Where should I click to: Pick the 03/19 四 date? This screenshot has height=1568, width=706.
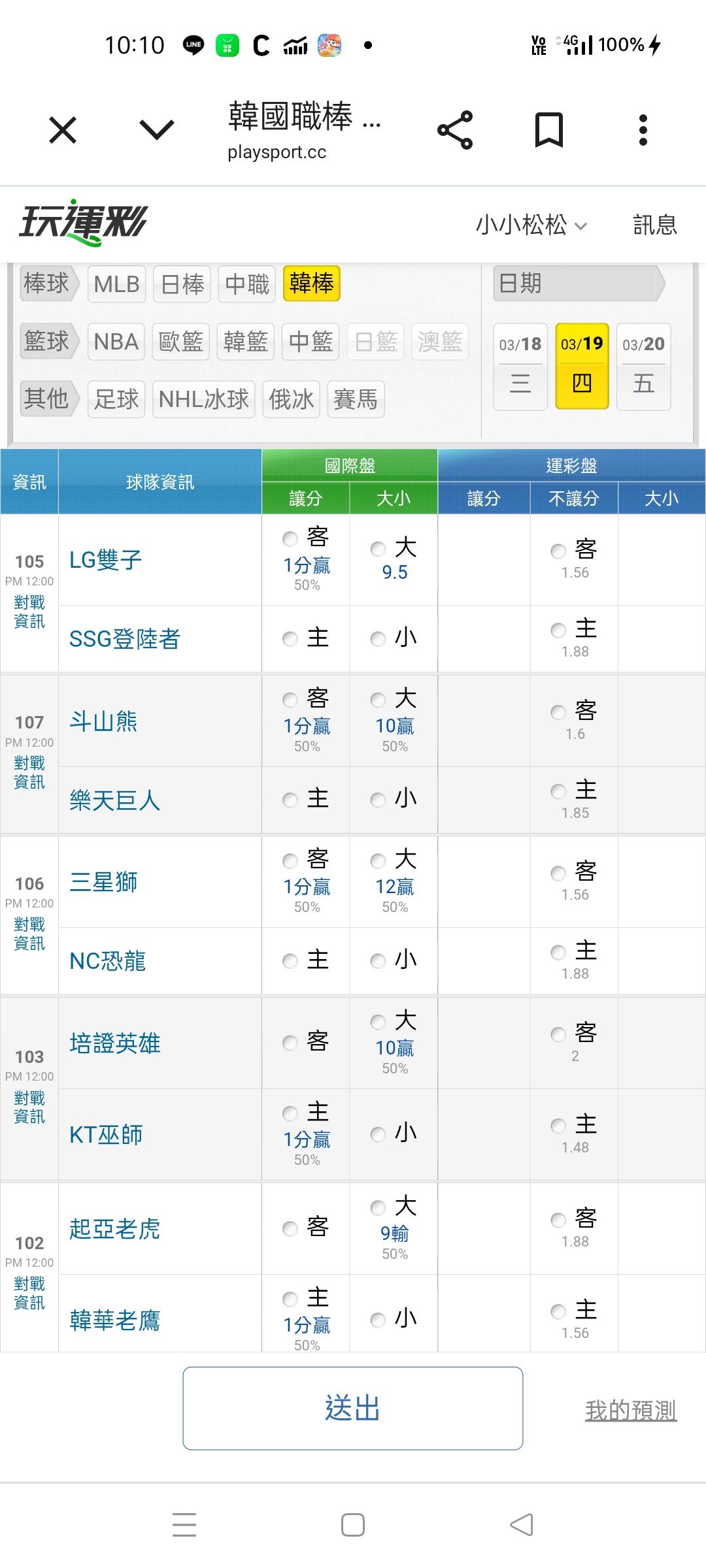582,367
